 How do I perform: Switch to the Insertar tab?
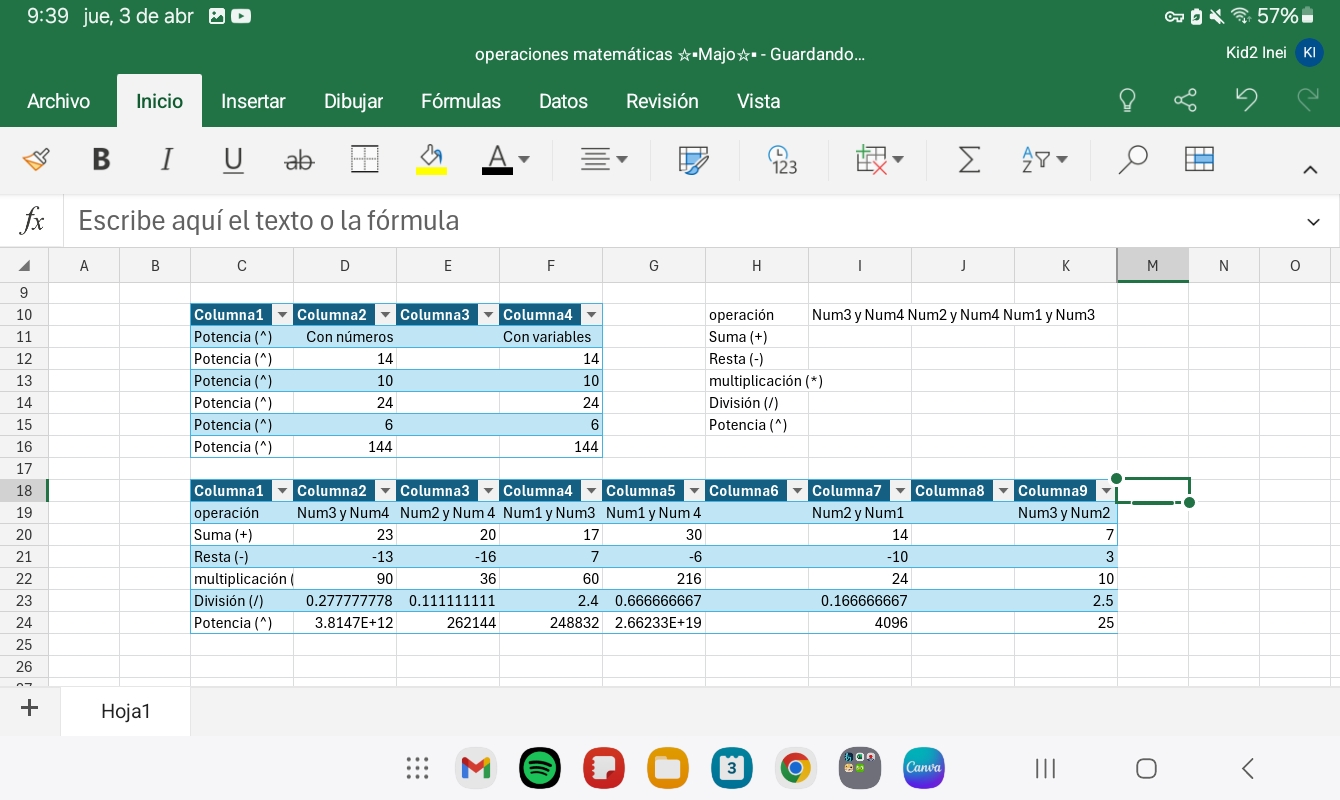tap(253, 101)
